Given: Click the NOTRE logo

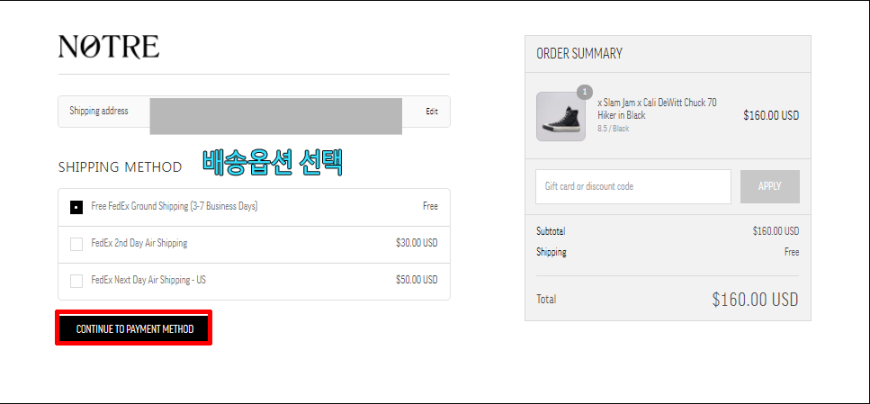Looking at the screenshot, I should tap(109, 47).
